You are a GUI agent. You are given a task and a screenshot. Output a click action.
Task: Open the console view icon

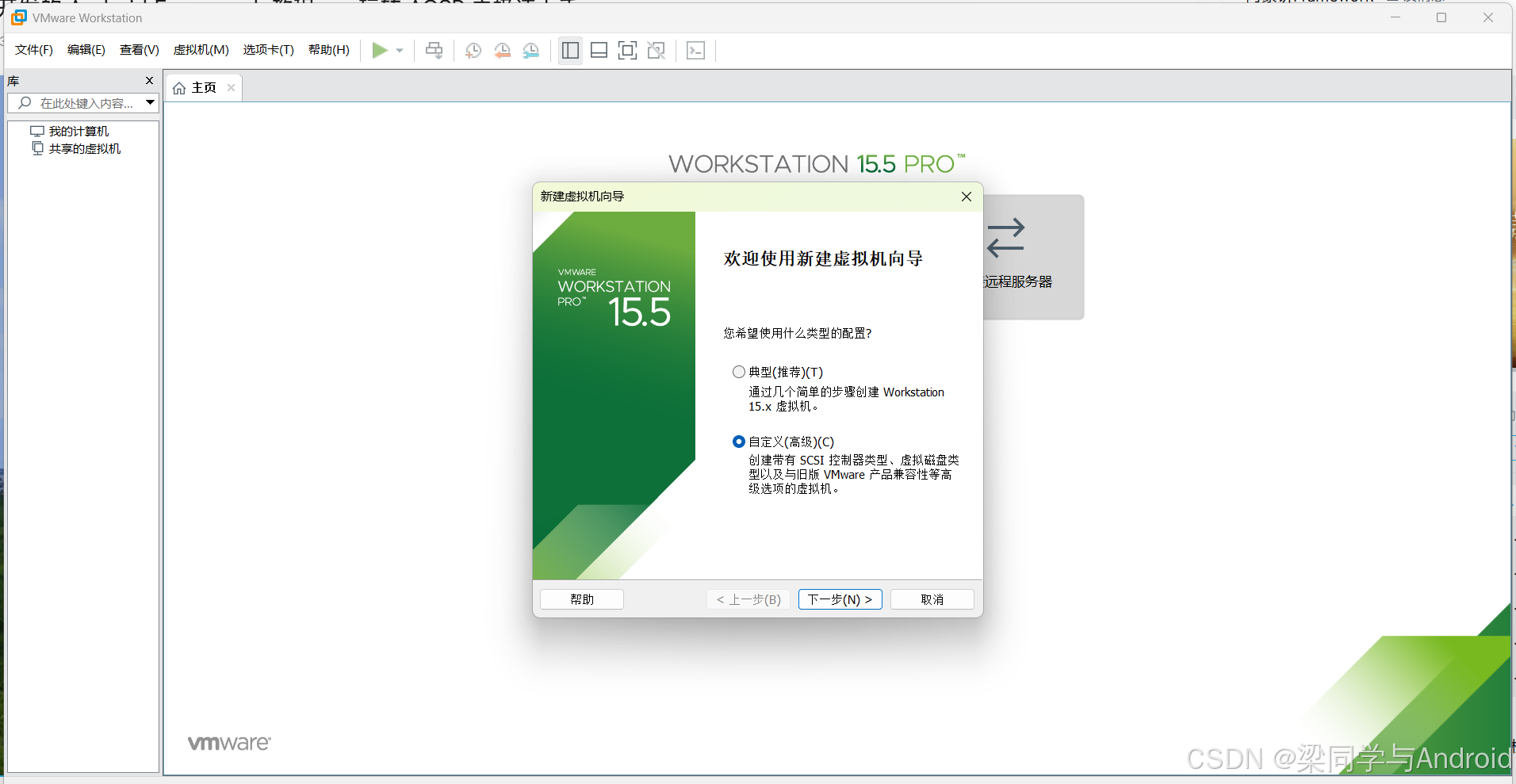[x=696, y=51]
